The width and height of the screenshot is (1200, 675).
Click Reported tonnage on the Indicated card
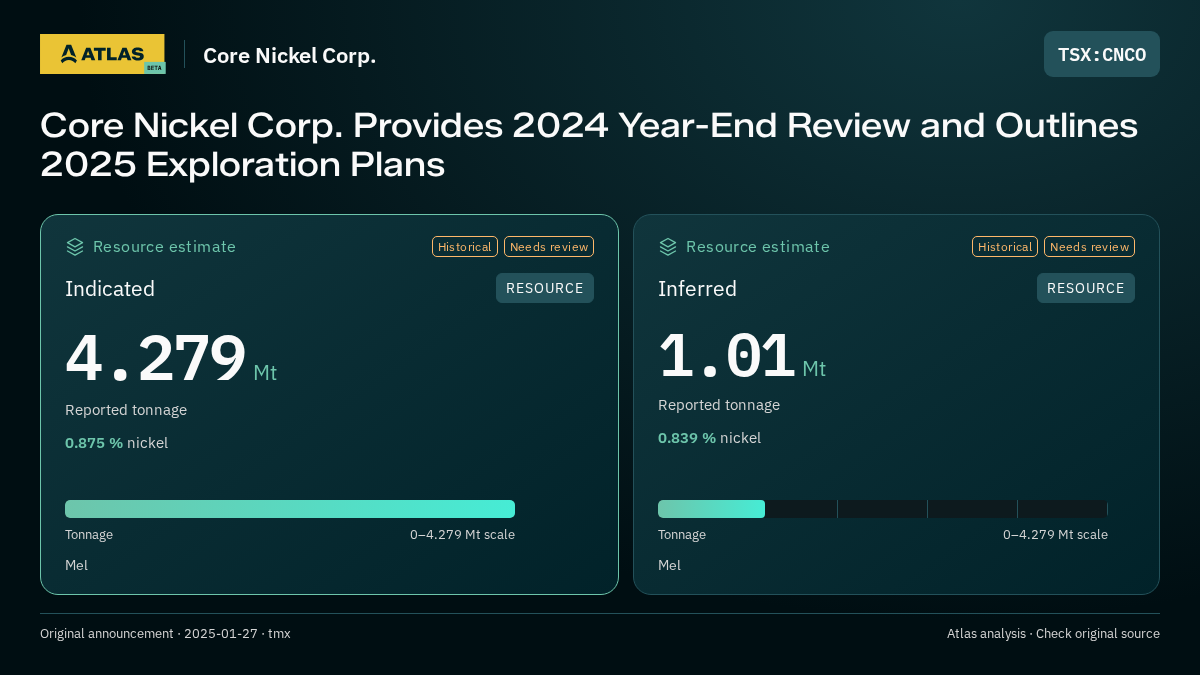click(126, 410)
